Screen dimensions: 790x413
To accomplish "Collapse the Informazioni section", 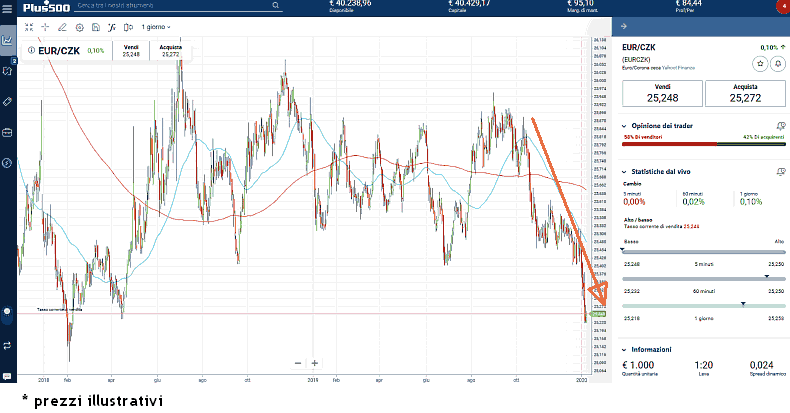I will pos(626,349).
